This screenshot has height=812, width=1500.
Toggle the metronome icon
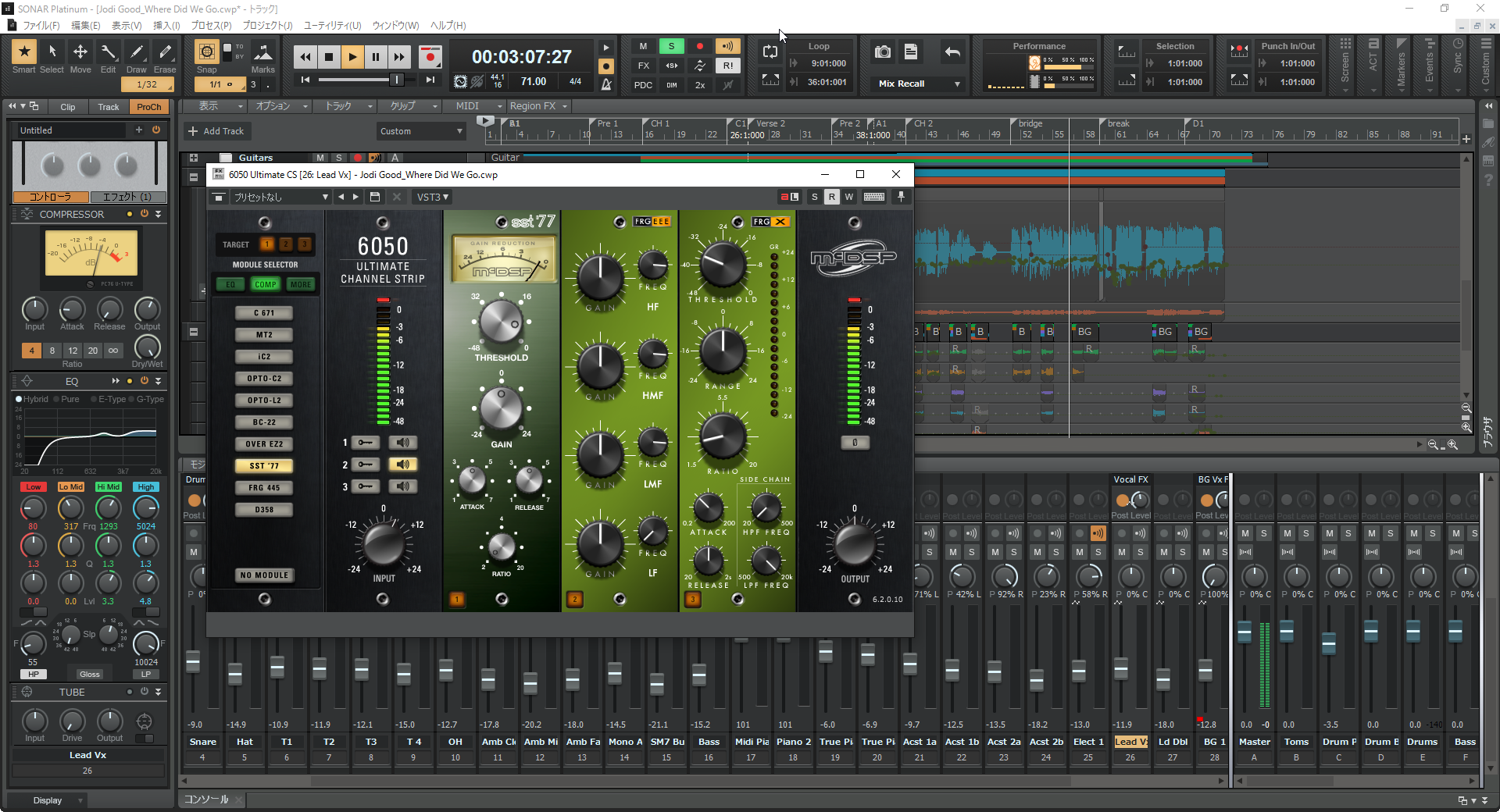[x=606, y=84]
